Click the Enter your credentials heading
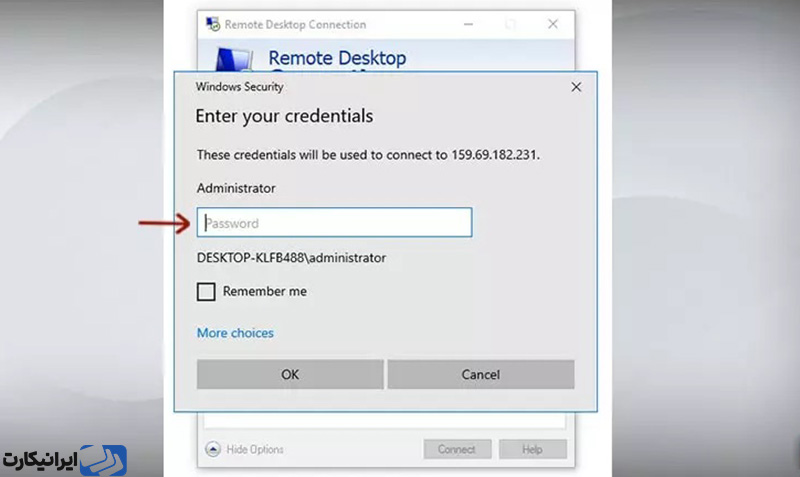 [x=284, y=116]
